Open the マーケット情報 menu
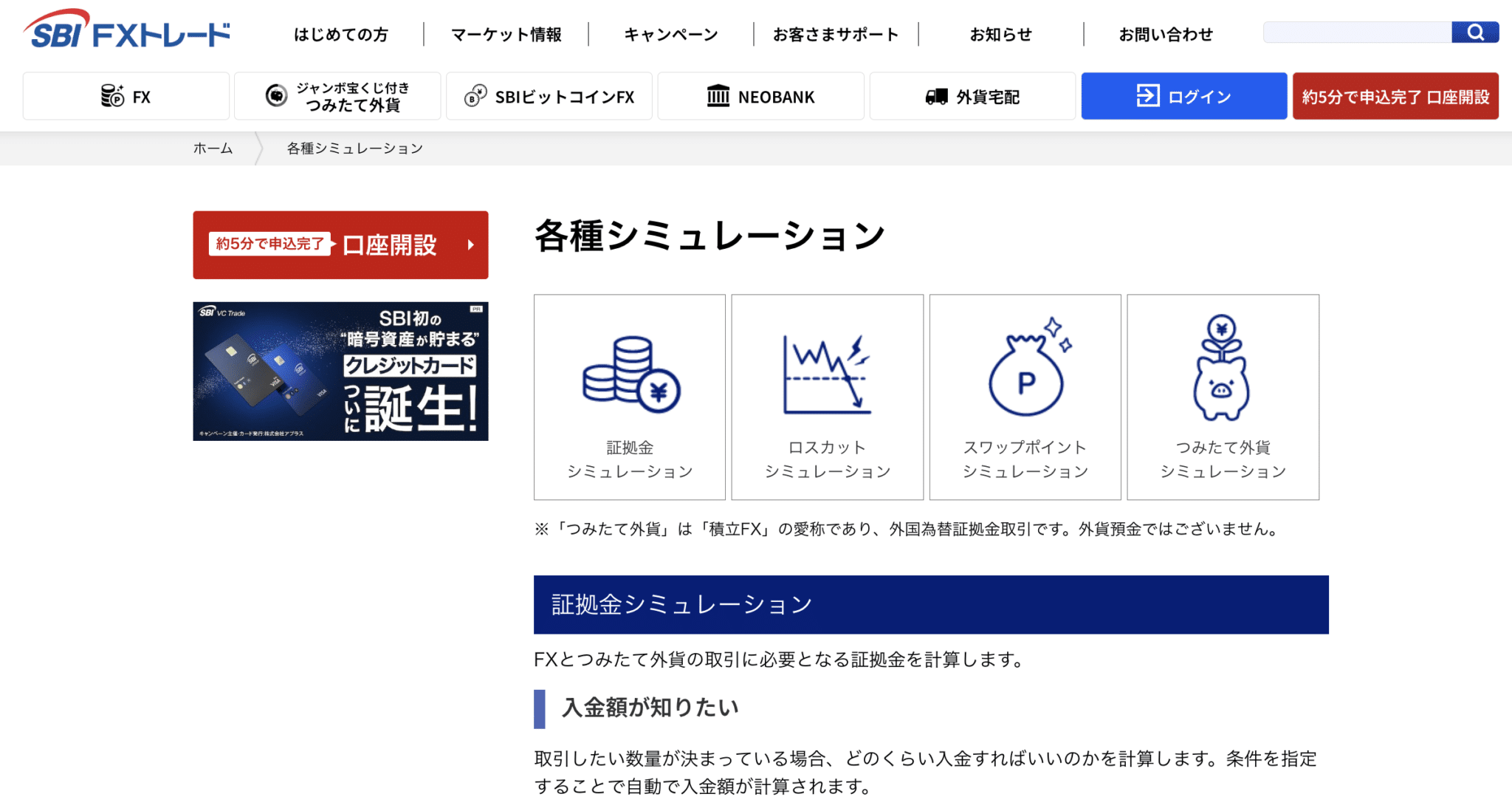This screenshot has height=811, width=1512. 506,35
